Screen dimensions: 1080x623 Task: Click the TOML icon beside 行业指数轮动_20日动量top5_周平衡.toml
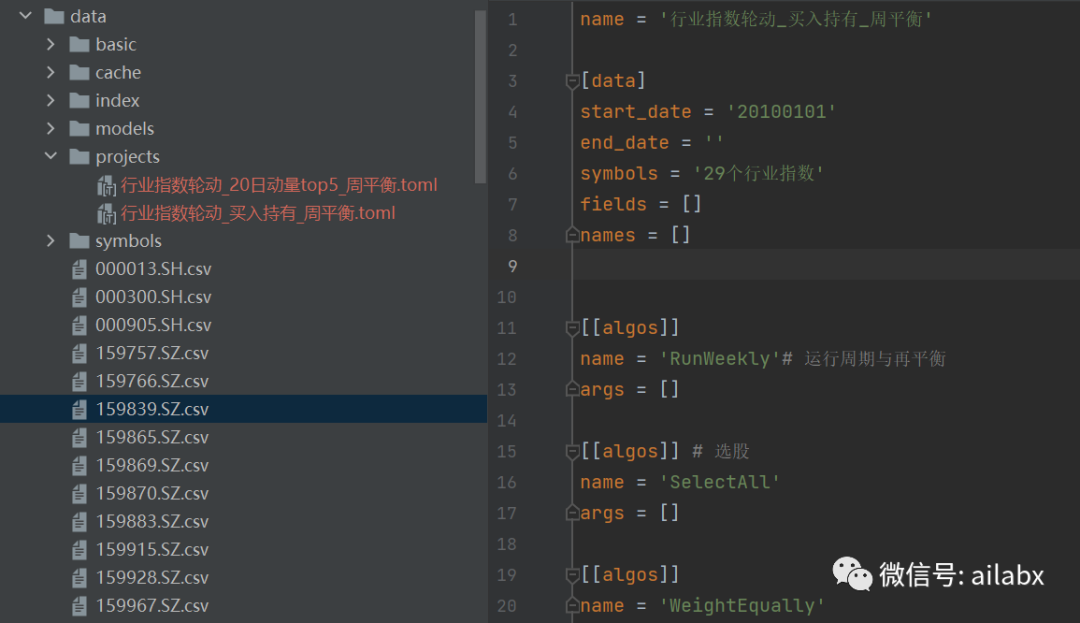(x=106, y=184)
